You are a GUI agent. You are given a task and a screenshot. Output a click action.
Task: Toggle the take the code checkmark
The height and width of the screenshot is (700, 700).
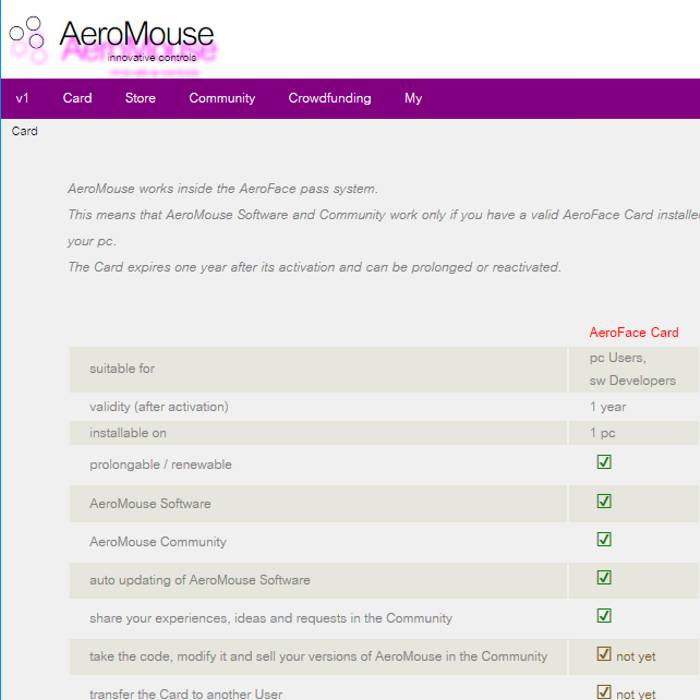pos(604,654)
